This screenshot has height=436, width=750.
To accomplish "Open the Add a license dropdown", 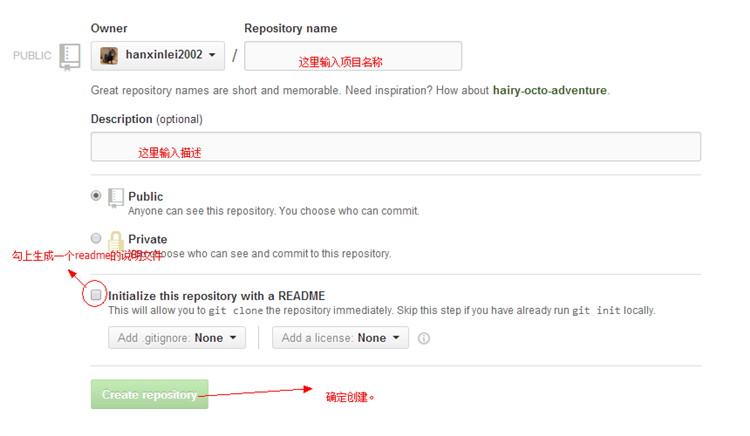I will 341,338.
